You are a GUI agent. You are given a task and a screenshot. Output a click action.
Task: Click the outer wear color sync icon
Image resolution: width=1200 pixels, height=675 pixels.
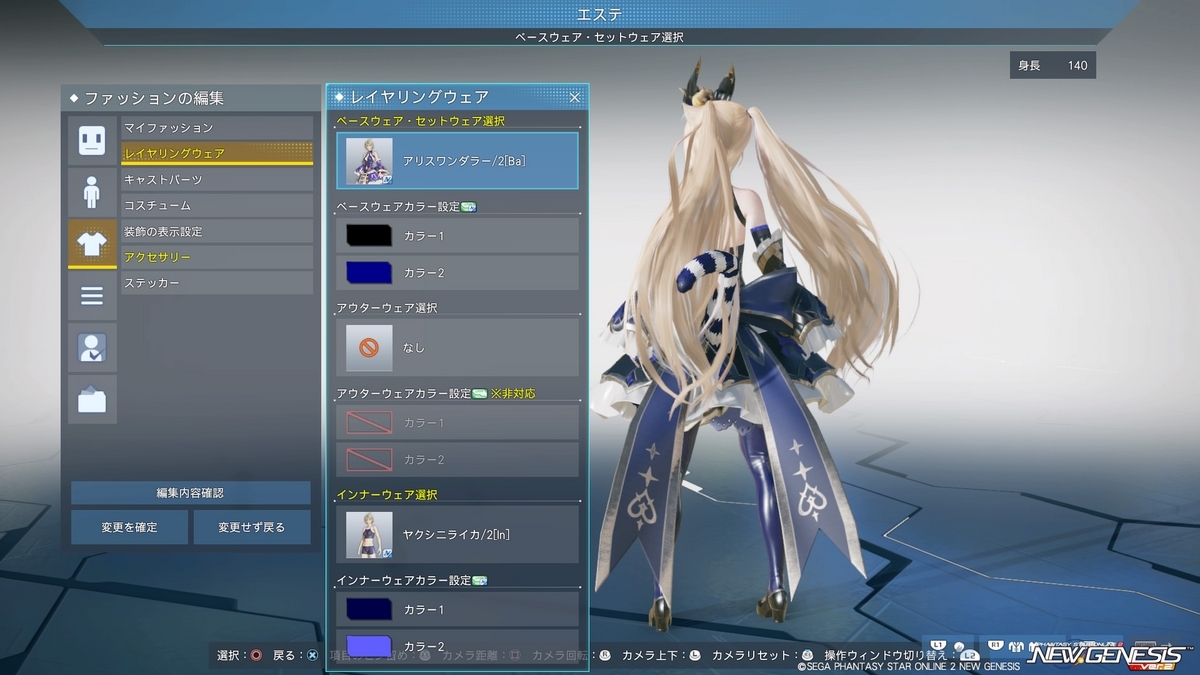tap(480, 394)
